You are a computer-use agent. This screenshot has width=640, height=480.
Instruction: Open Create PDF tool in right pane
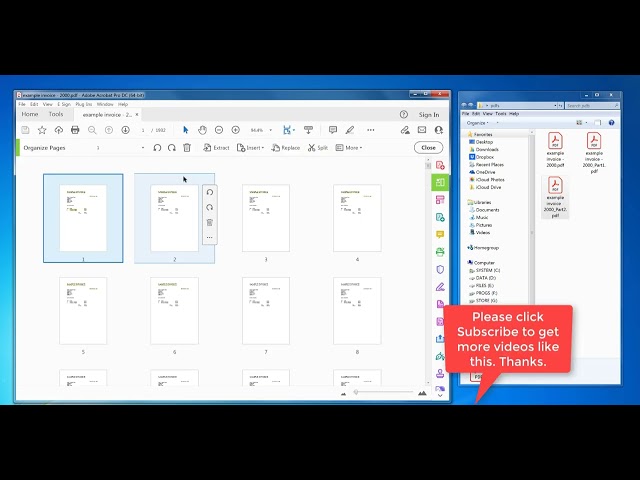(440, 165)
